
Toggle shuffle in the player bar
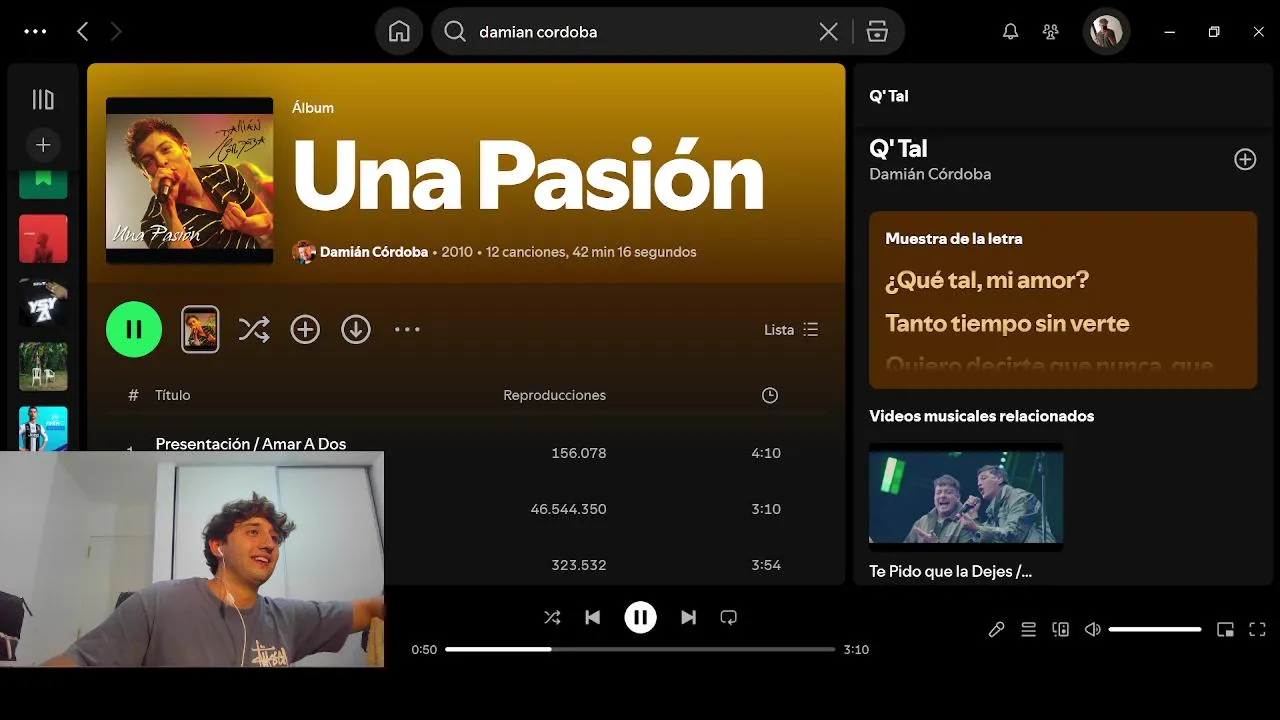click(x=552, y=618)
